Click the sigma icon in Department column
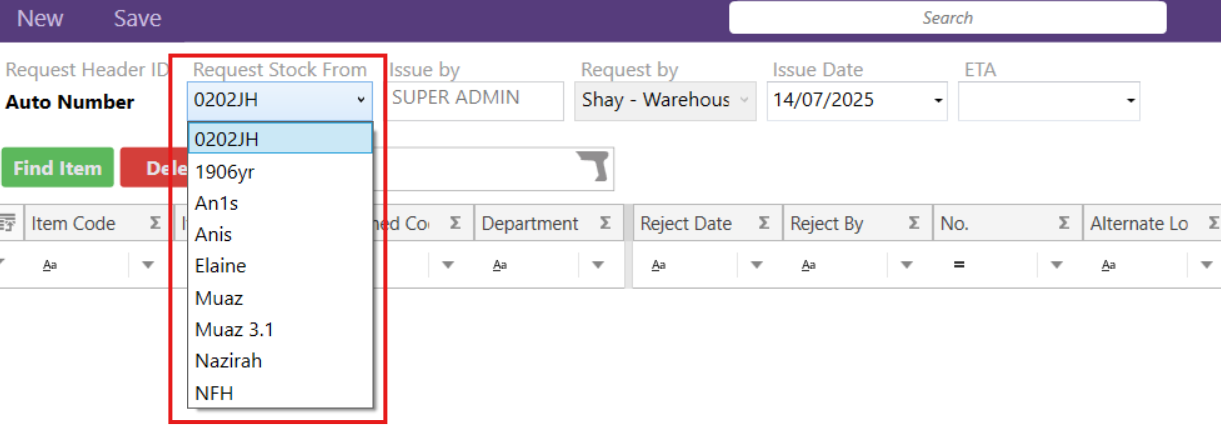1221x440 pixels. [x=605, y=224]
